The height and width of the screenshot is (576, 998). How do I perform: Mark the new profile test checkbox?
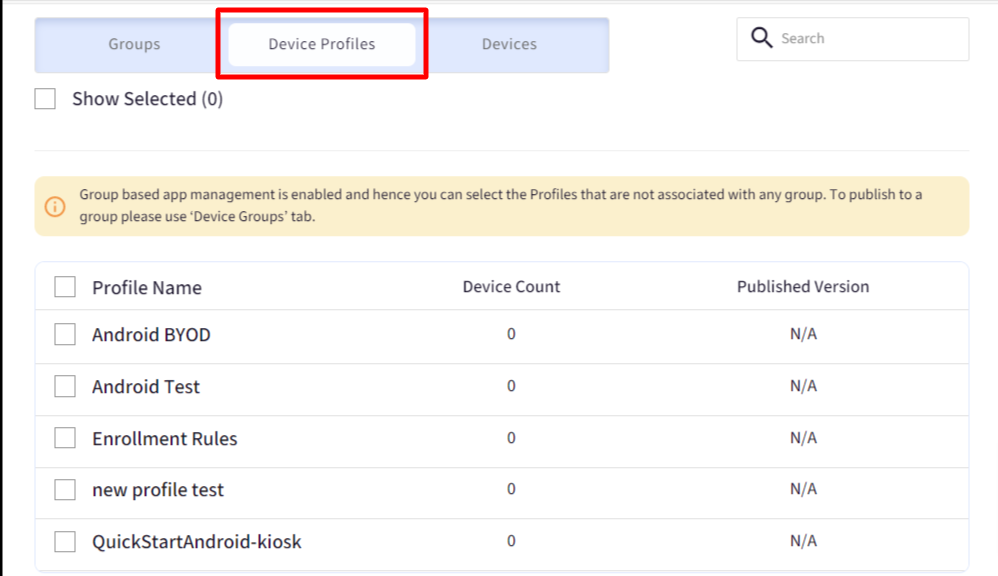point(65,489)
